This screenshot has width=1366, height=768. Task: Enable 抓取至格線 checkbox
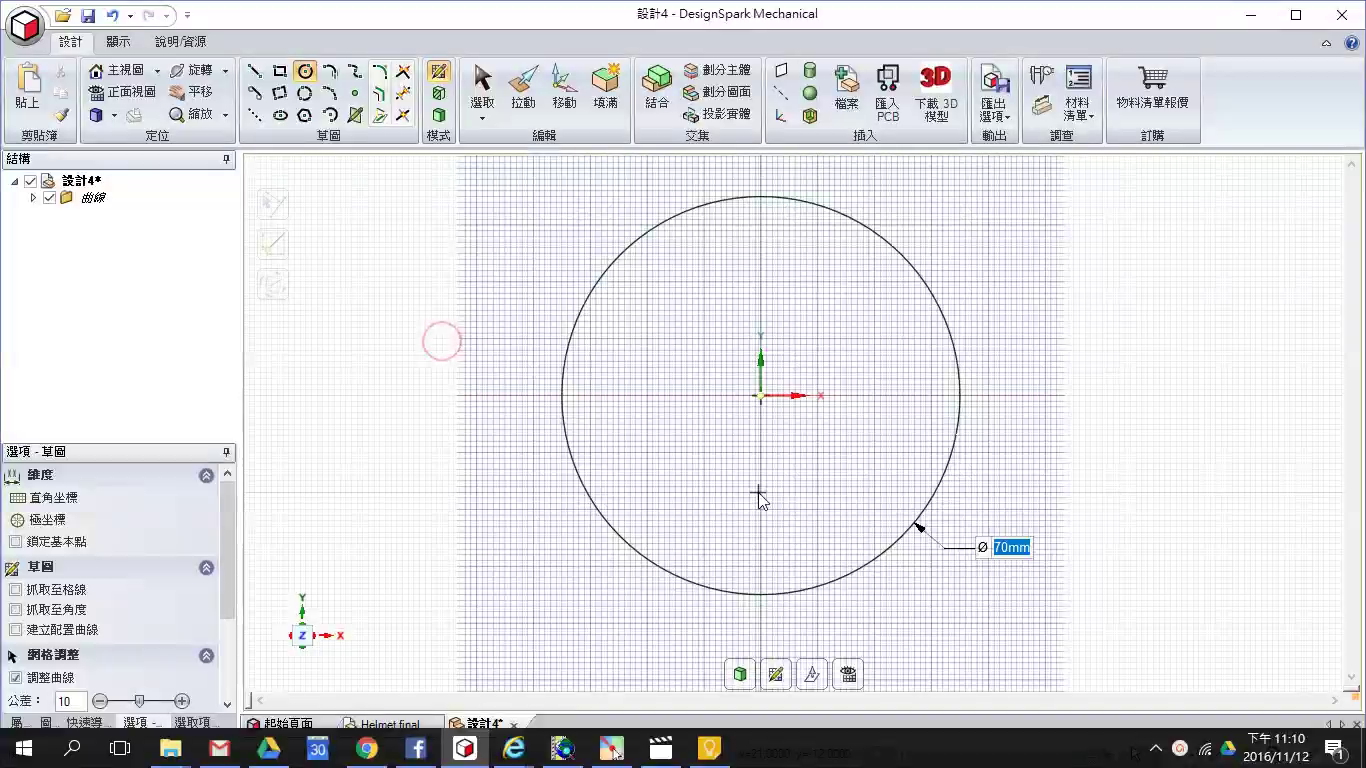click(15, 590)
